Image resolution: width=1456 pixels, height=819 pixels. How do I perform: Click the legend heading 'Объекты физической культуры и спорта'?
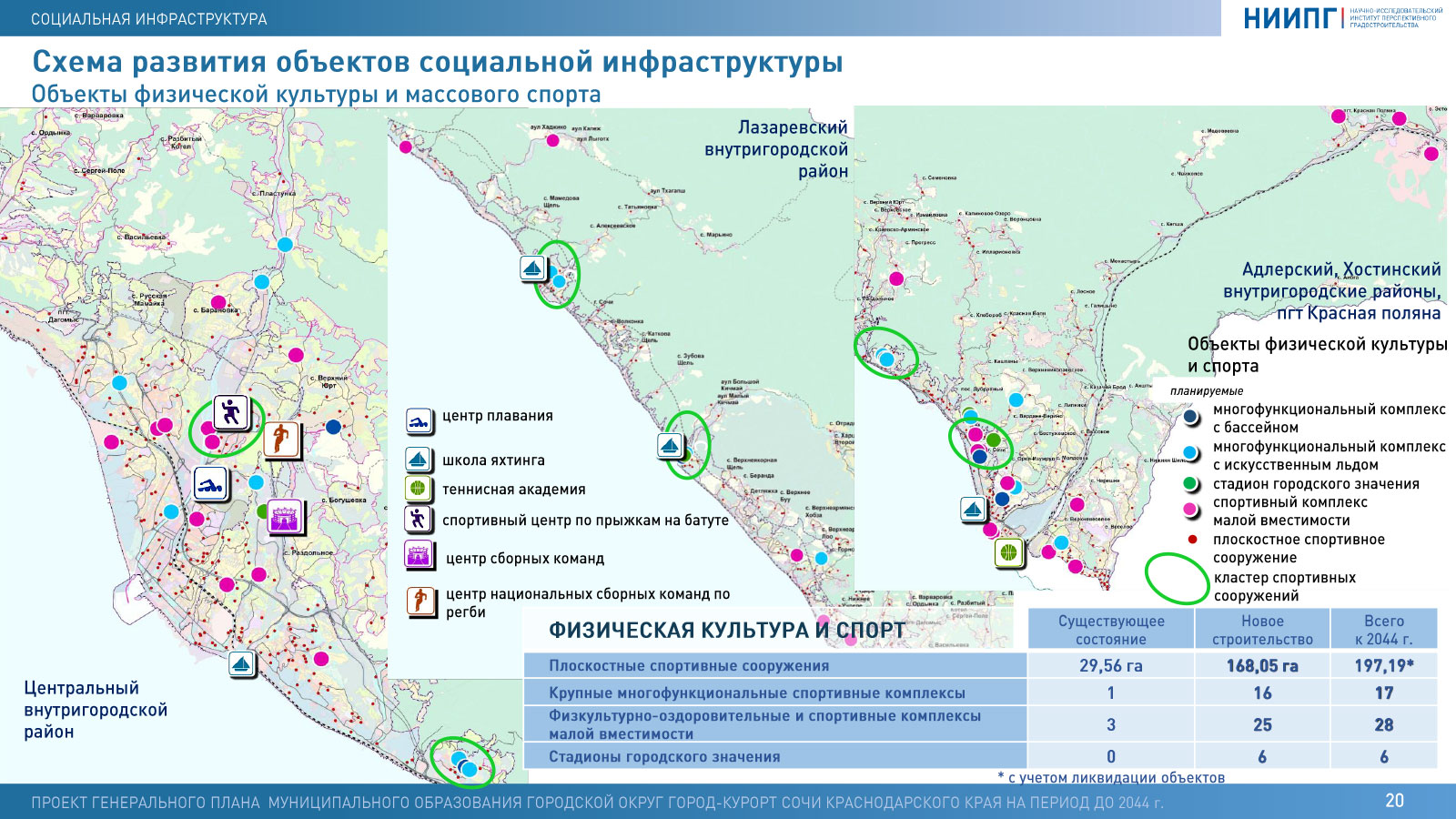coord(1317,355)
